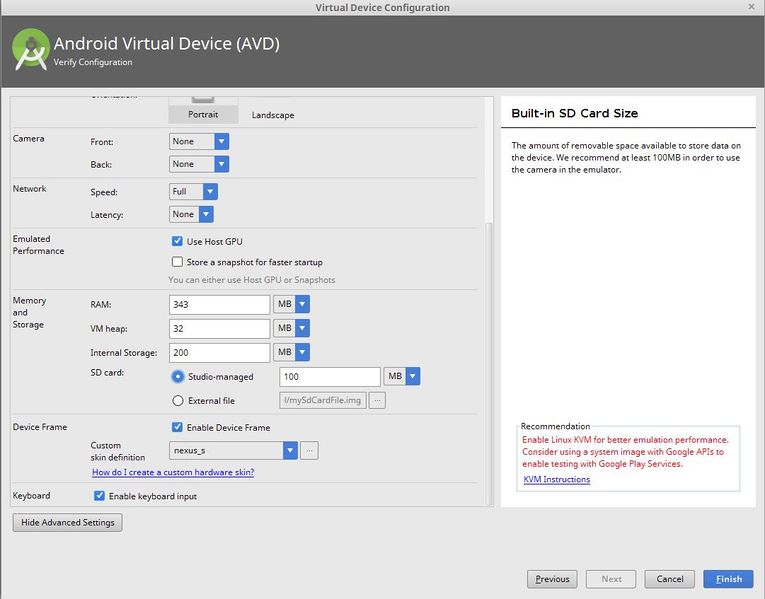
Task: Select the Studio-managed SD card option
Action: coord(178,377)
